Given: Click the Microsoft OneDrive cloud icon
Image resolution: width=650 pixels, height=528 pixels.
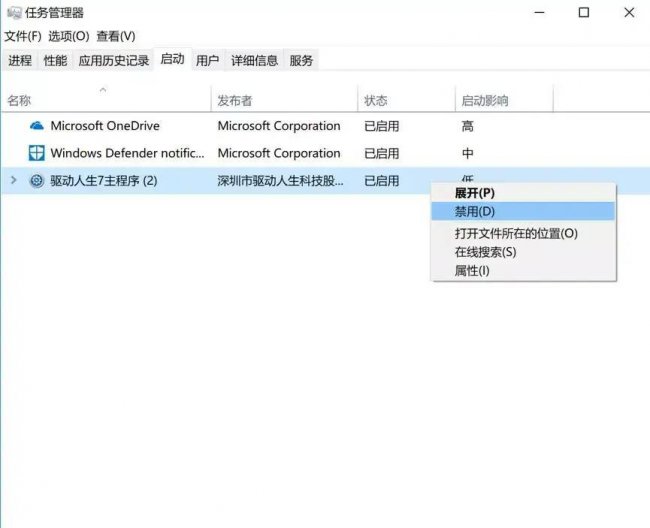Looking at the screenshot, I should [x=36, y=126].
